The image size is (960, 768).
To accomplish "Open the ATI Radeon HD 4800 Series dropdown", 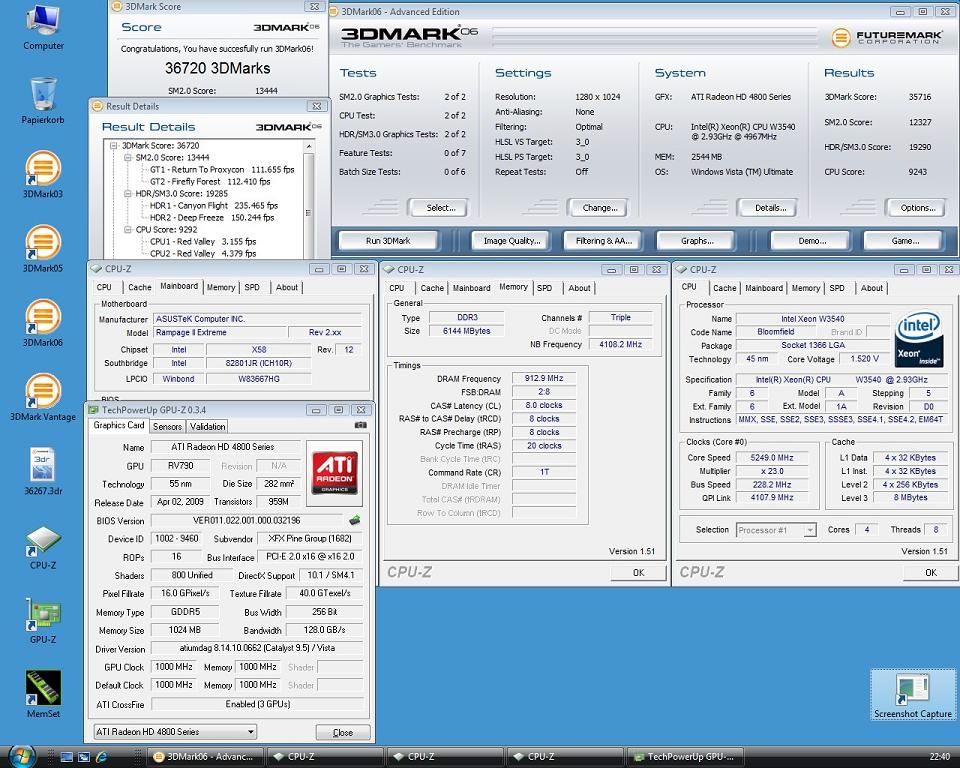I will pyautogui.click(x=174, y=732).
